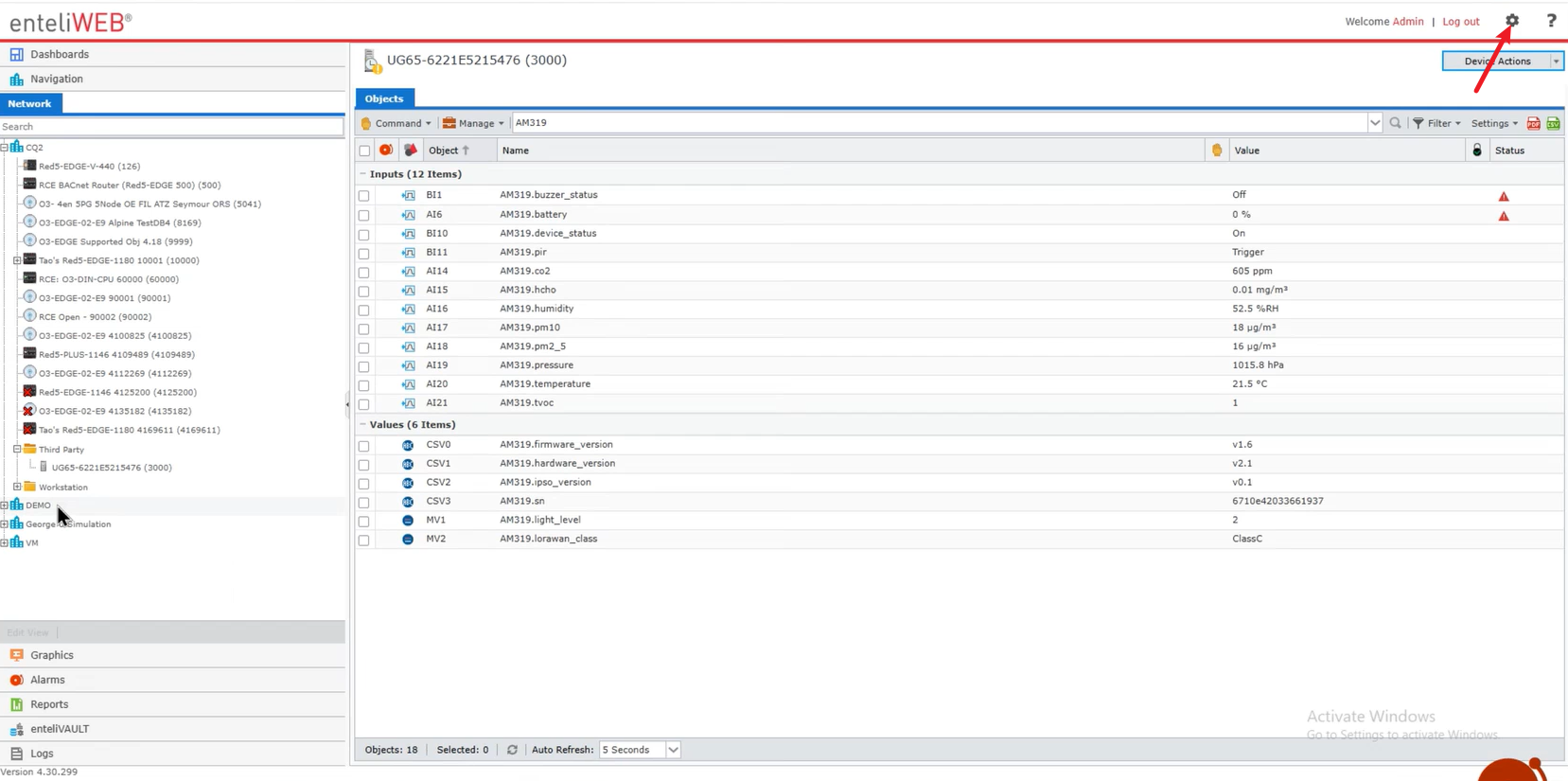Expand the DEMO site tree node

5,506
